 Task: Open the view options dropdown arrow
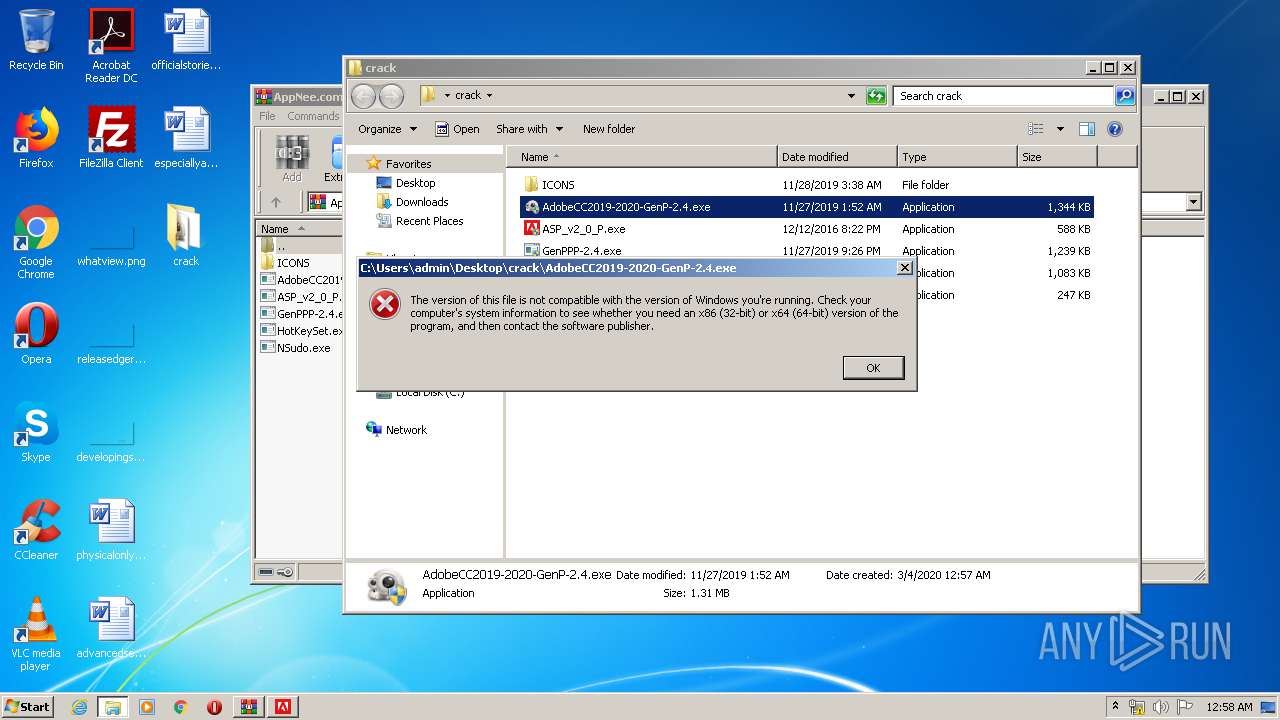point(1060,129)
